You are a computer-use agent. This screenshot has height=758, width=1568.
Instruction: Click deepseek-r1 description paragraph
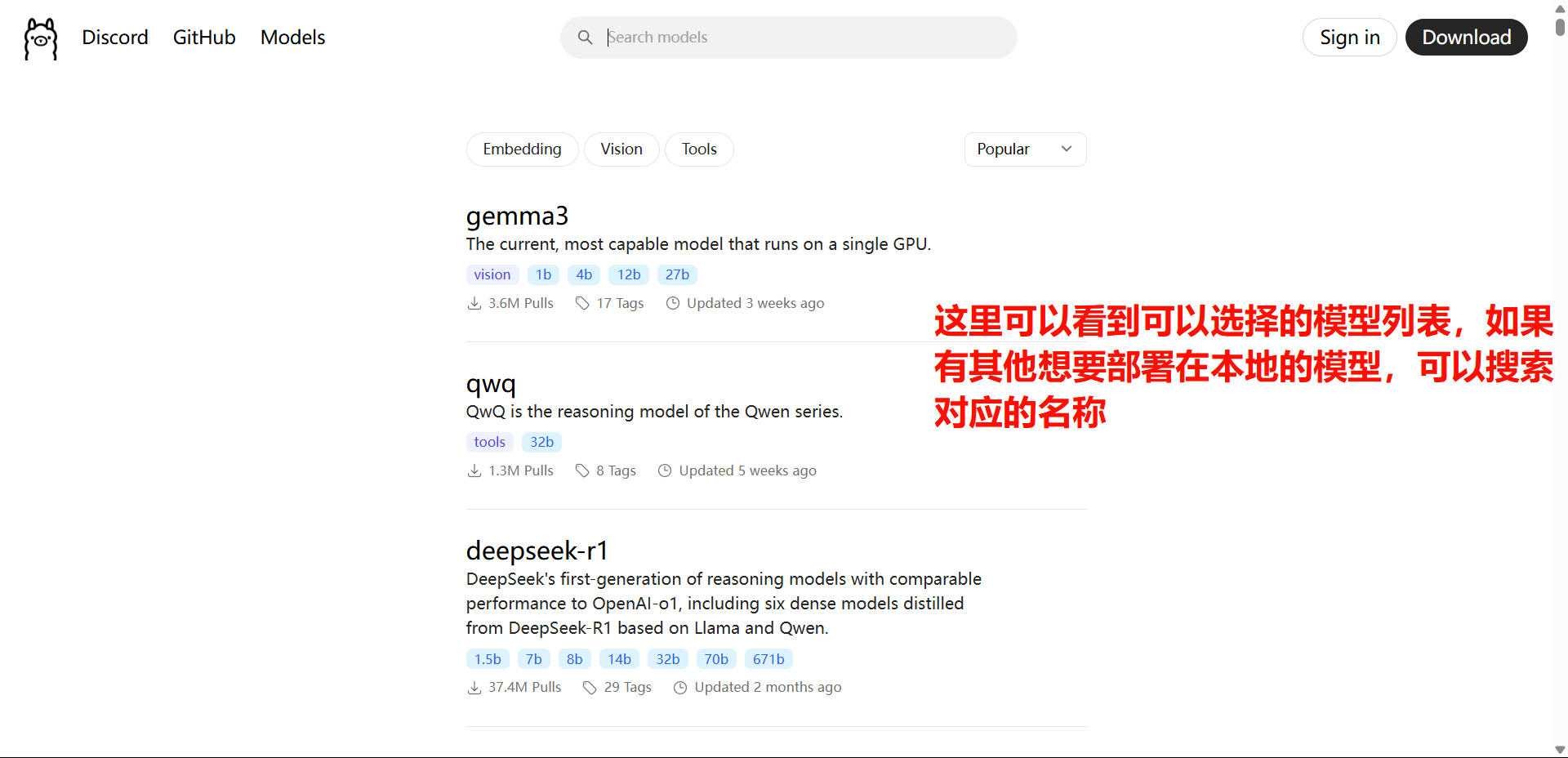pyautogui.click(x=724, y=604)
